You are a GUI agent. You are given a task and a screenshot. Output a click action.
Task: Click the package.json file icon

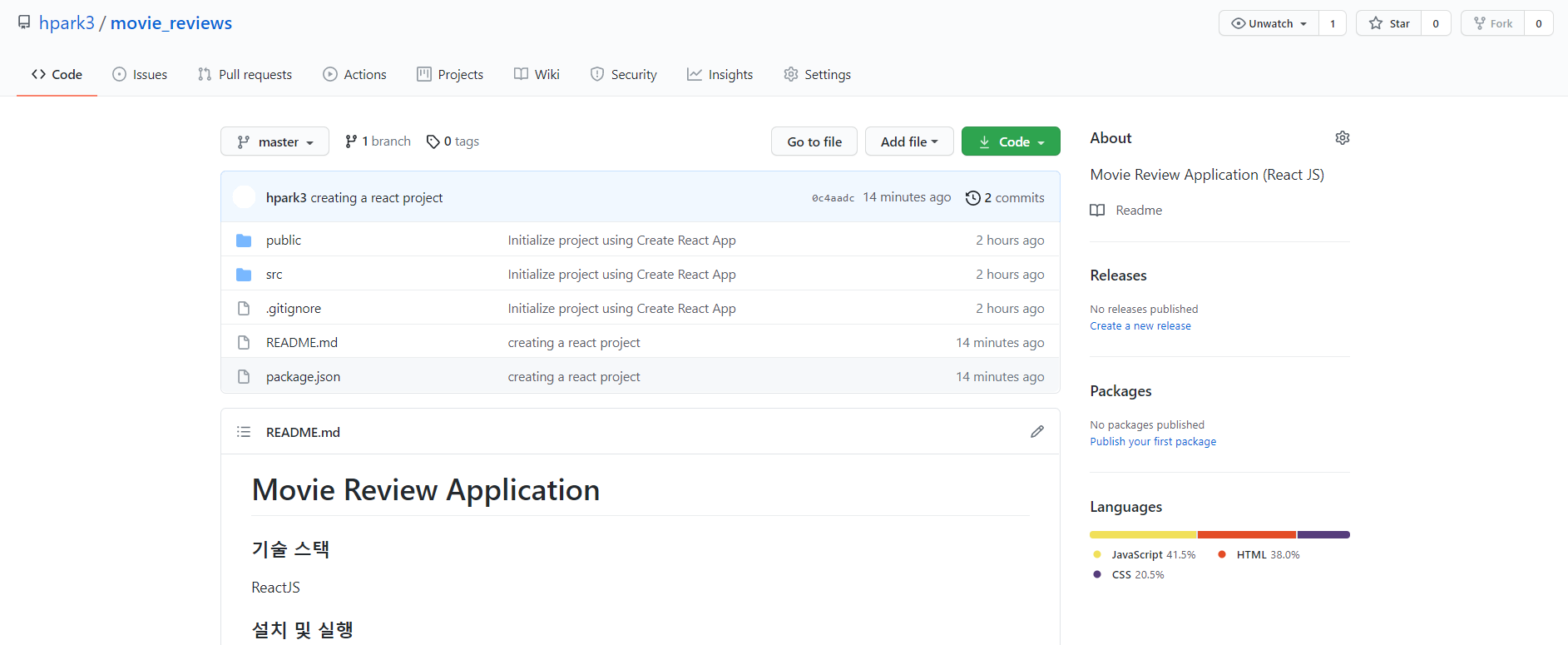tap(244, 377)
